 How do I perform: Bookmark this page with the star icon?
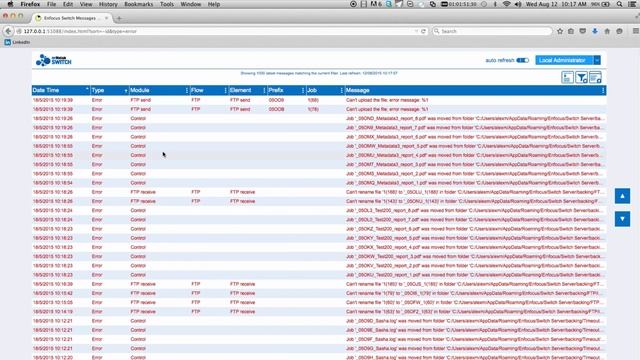(x=560, y=31)
